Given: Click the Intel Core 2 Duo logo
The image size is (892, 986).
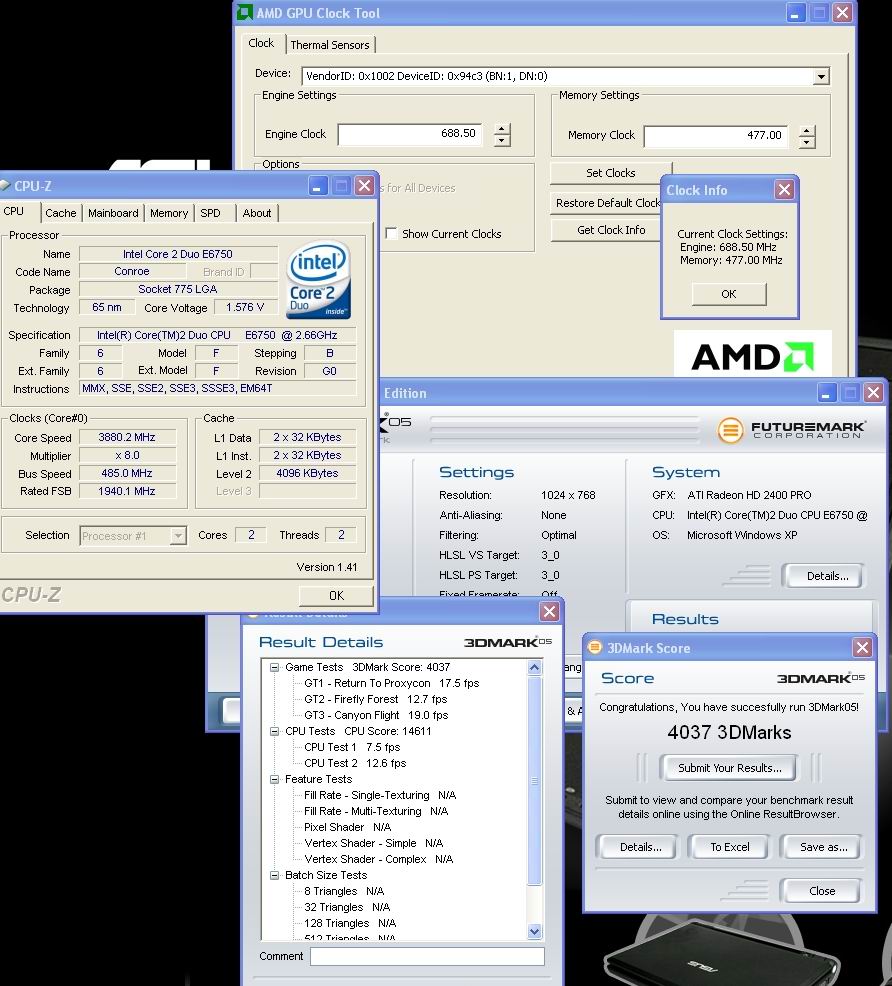Looking at the screenshot, I should click(319, 280).
